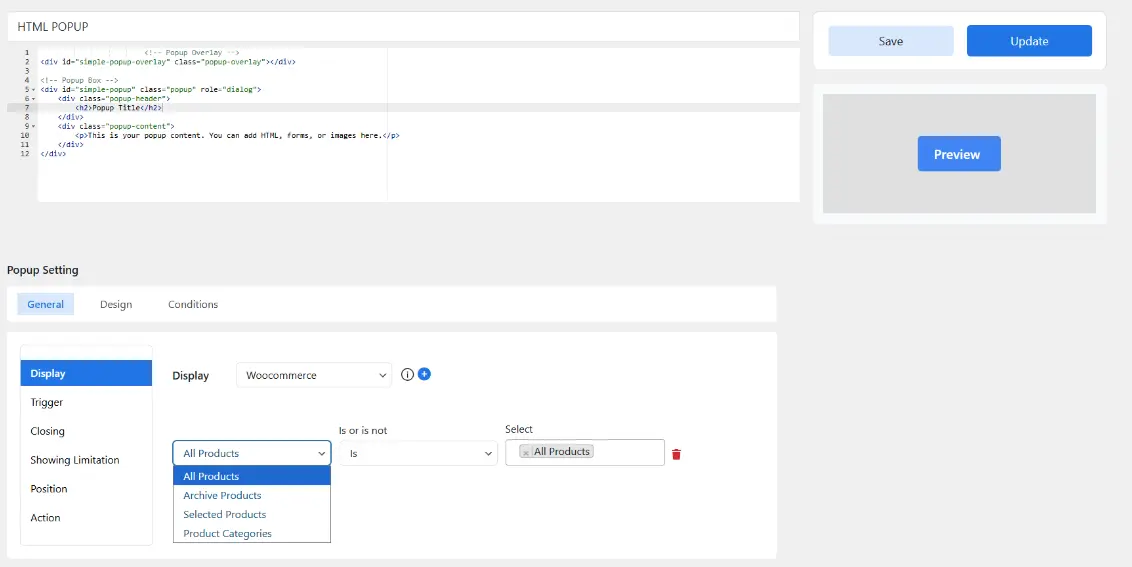Viewport: 1132px width, 567px height.
Task: Click the blue plus icon to add condition
Action: point(424,374)
